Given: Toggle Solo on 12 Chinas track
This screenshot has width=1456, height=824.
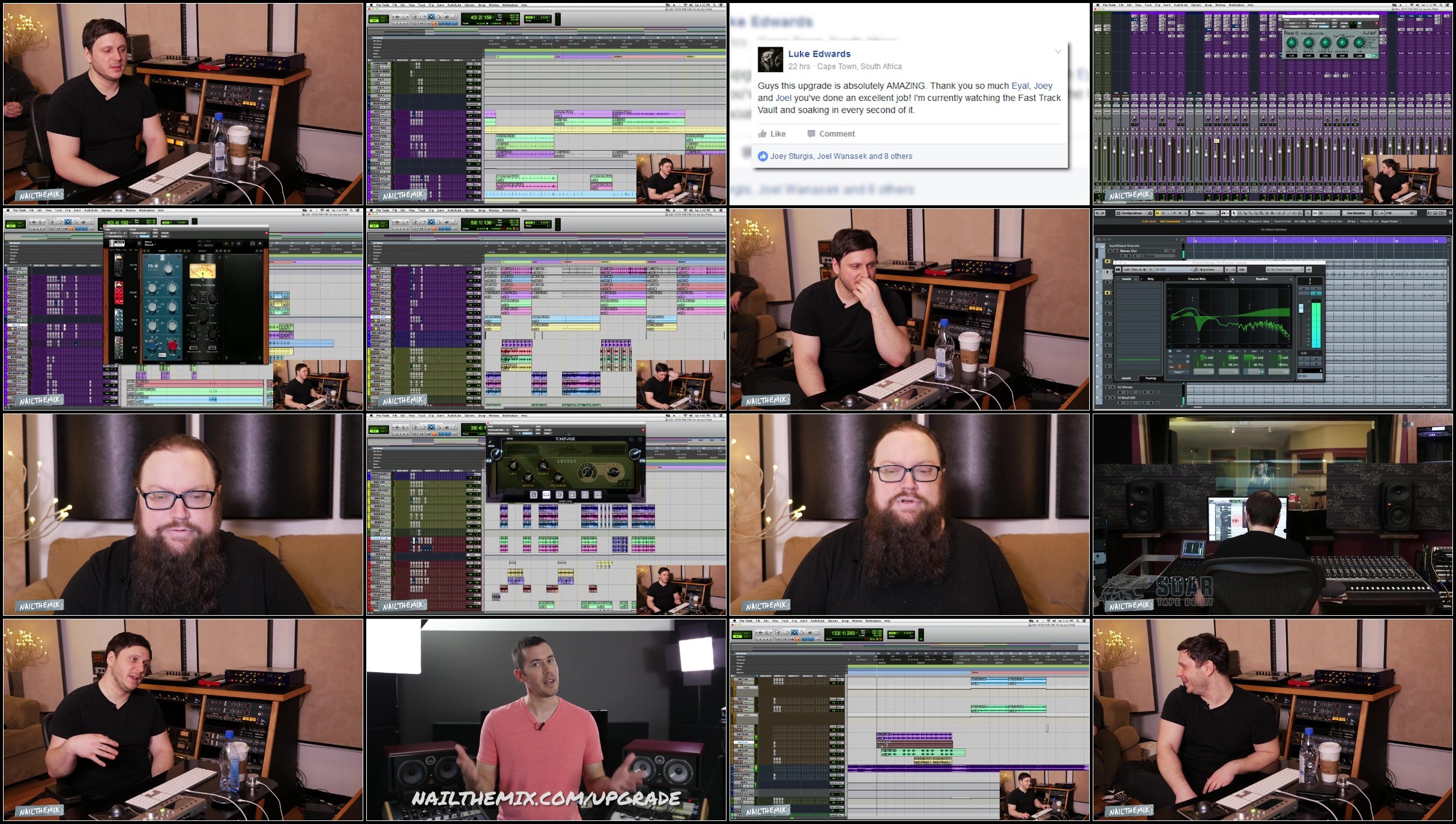Looking at the screenshot, I should (1113, 387).
